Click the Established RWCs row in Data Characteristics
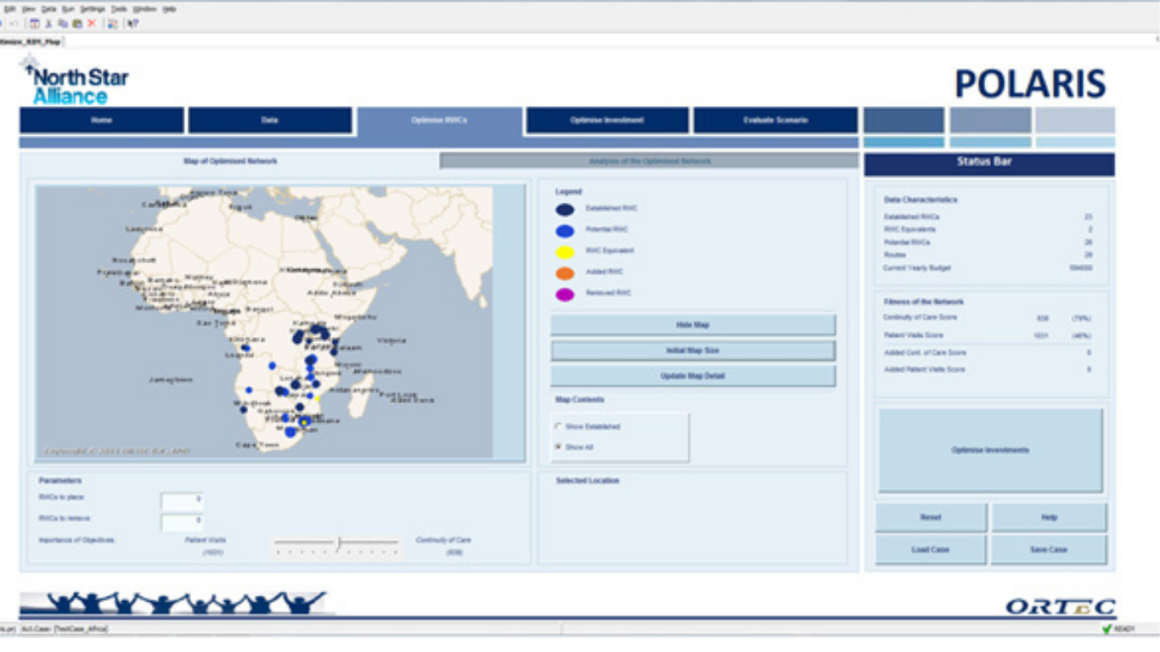Viewport: 1160px width, 652px height. (x=988, y=217)
